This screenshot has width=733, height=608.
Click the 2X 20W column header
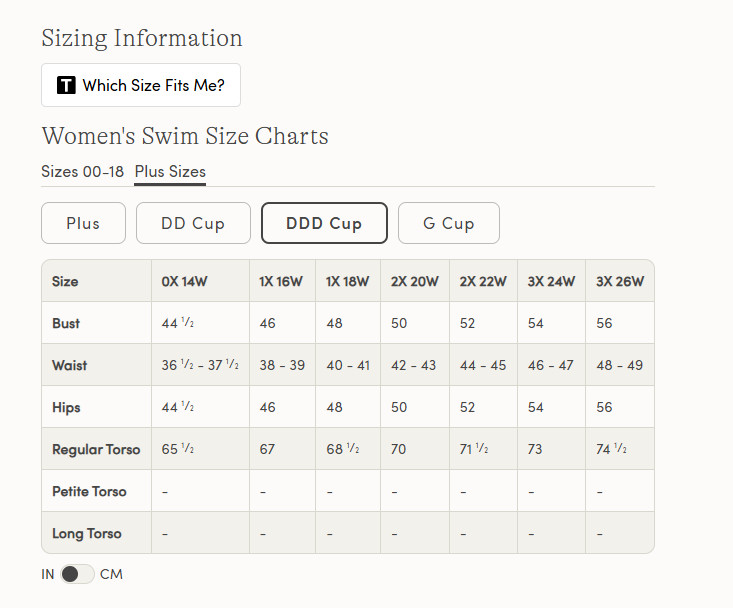tap(415, 281)
